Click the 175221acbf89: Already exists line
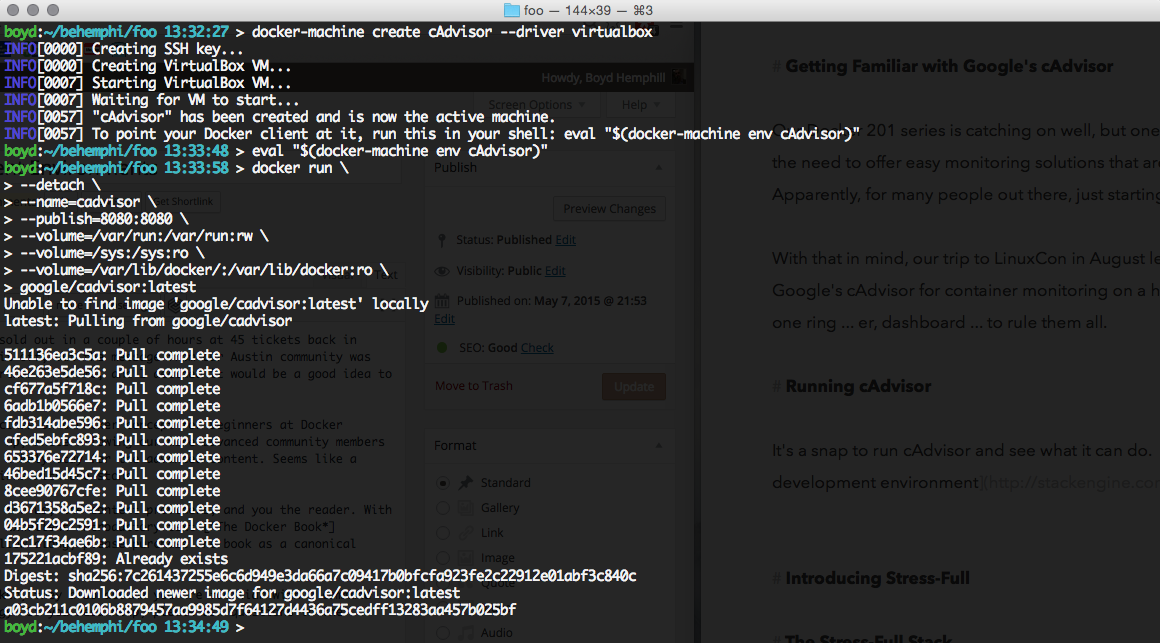The image size is (1160, 643). coord(116,559)
